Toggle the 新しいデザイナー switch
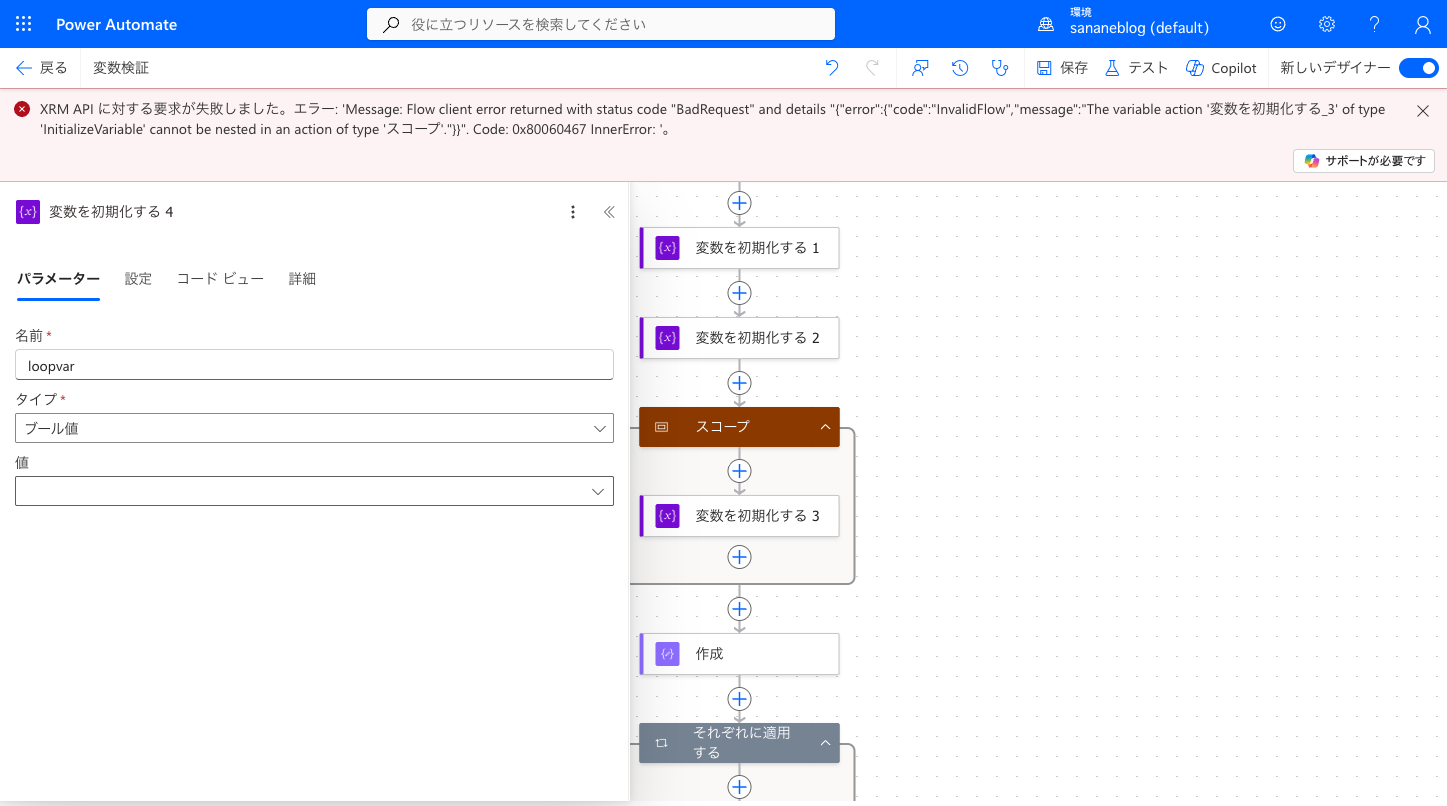This screenshot has width=1447, height=806. tap(1418, 68)
